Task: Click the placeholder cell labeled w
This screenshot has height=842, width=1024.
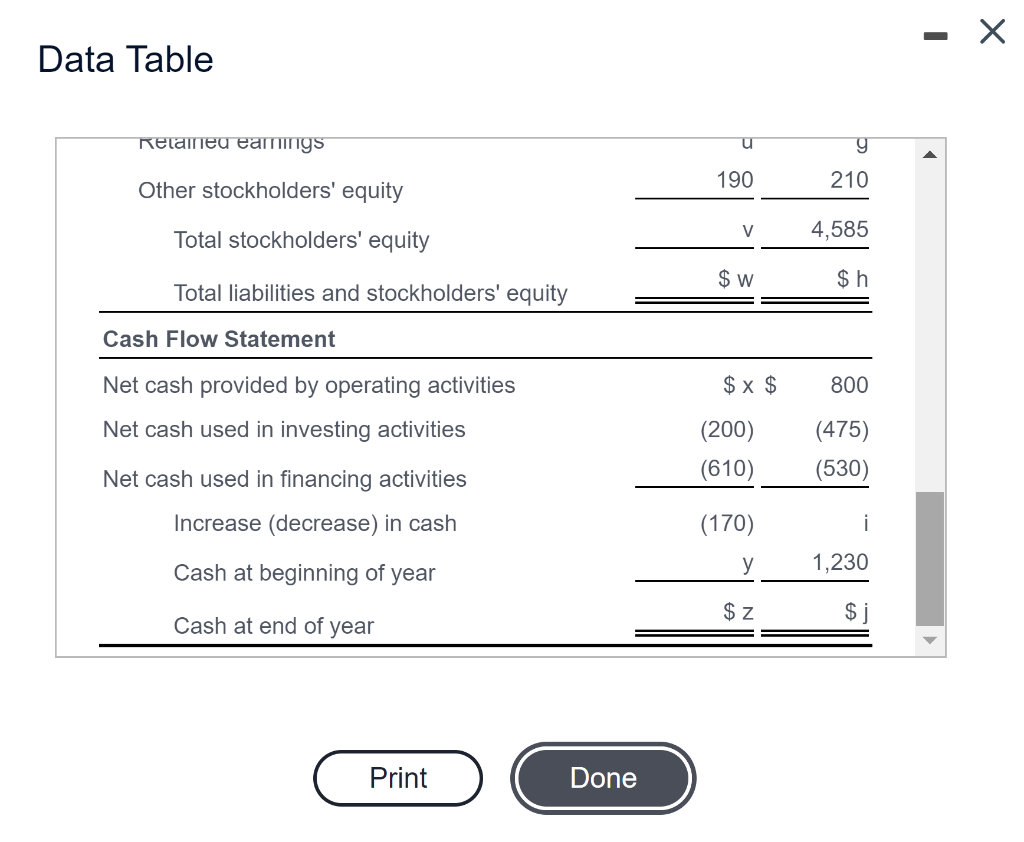Action: click(x=733, y=279)
